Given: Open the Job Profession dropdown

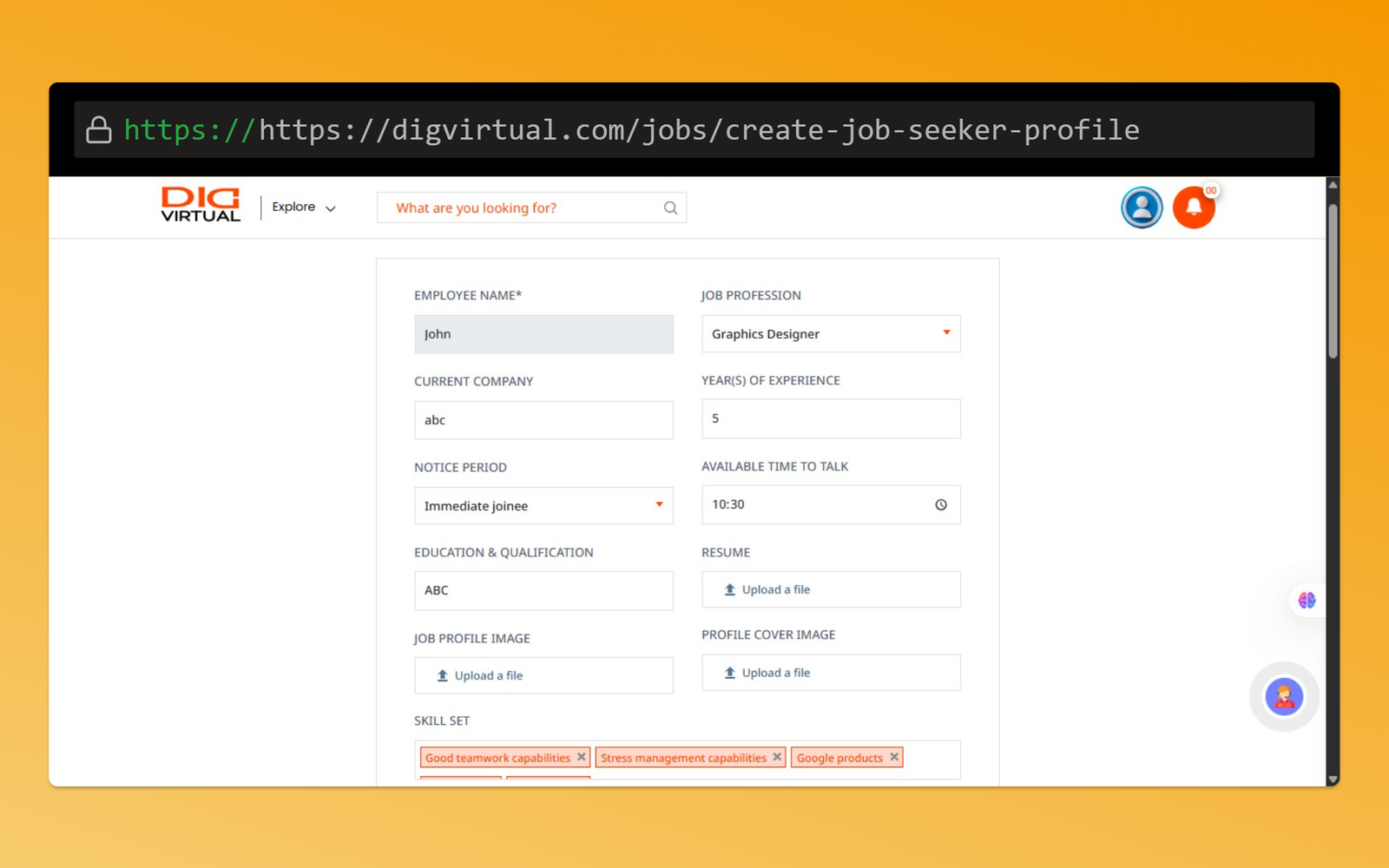Looking at the screenshot, I should tap(831, 334).
